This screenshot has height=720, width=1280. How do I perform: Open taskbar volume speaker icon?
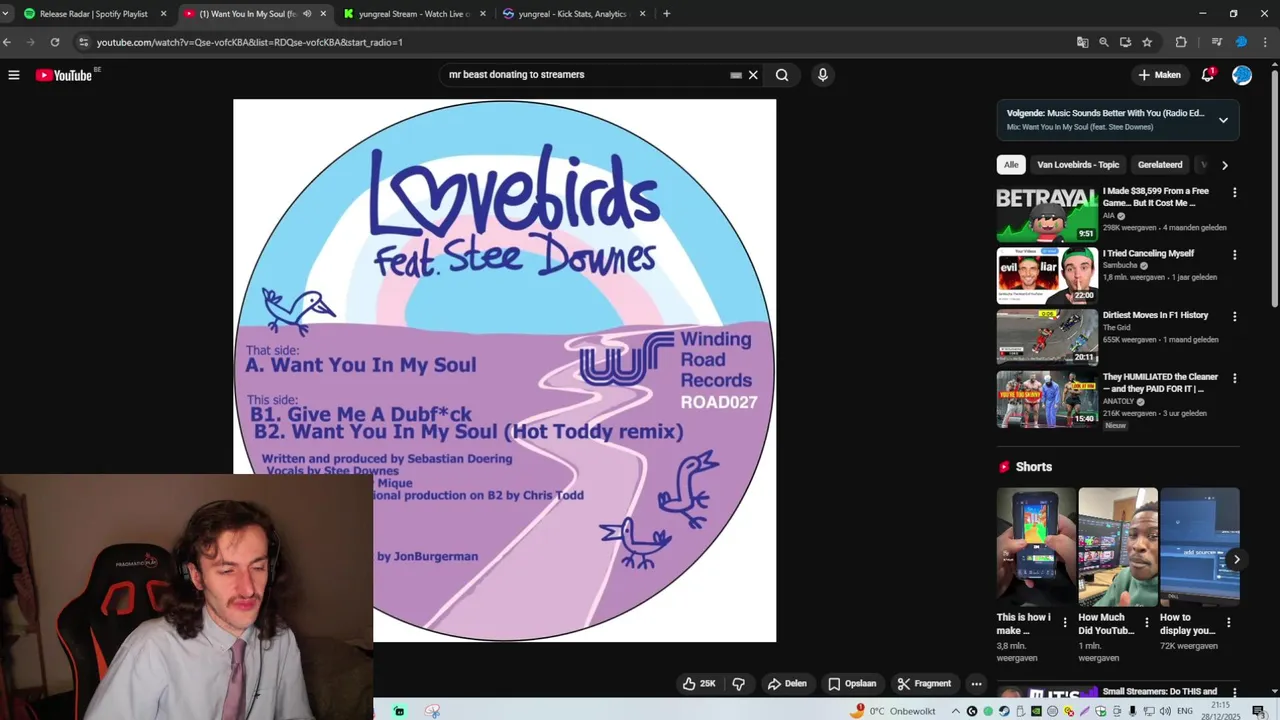coord(1165,711)
